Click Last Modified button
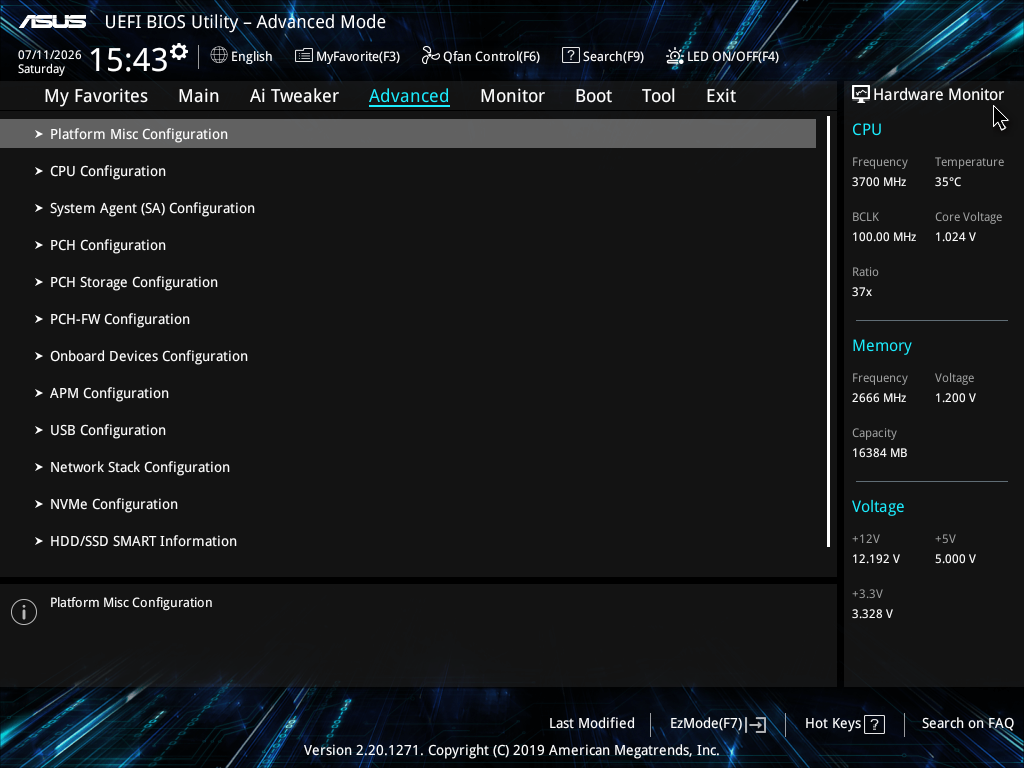This screenshot has width=1024, height=768. tap(592, 723)
